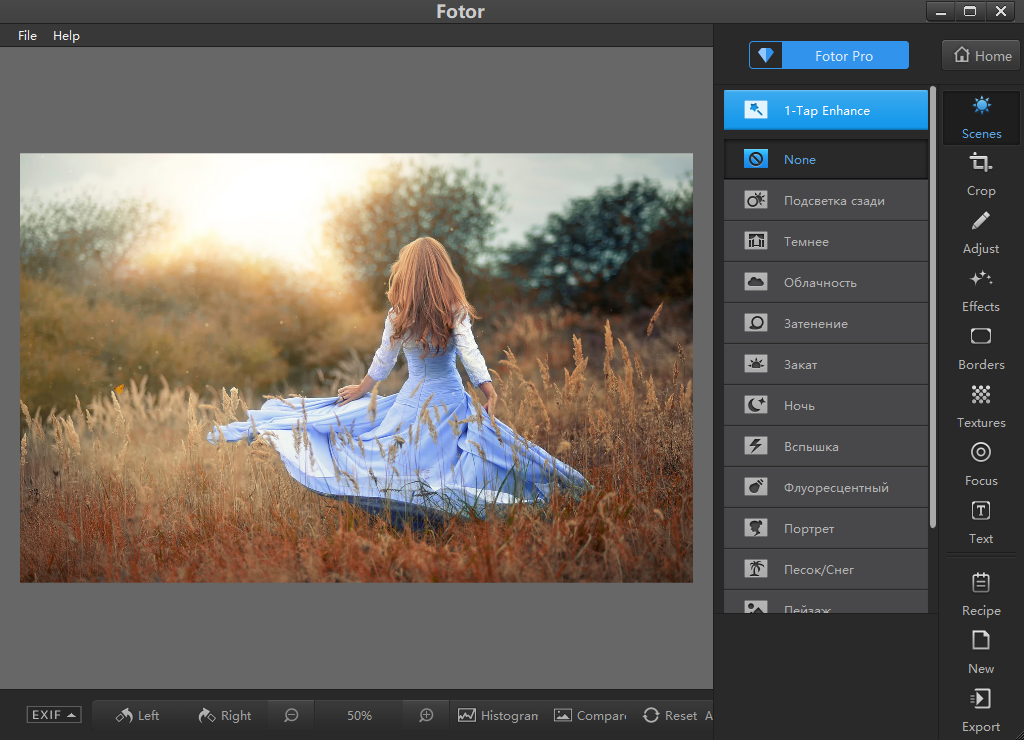The width and height of the screenshot is (1024, 740).
Task: Apply the Песок/Снег scene
Action: click(x=826, y=570)
